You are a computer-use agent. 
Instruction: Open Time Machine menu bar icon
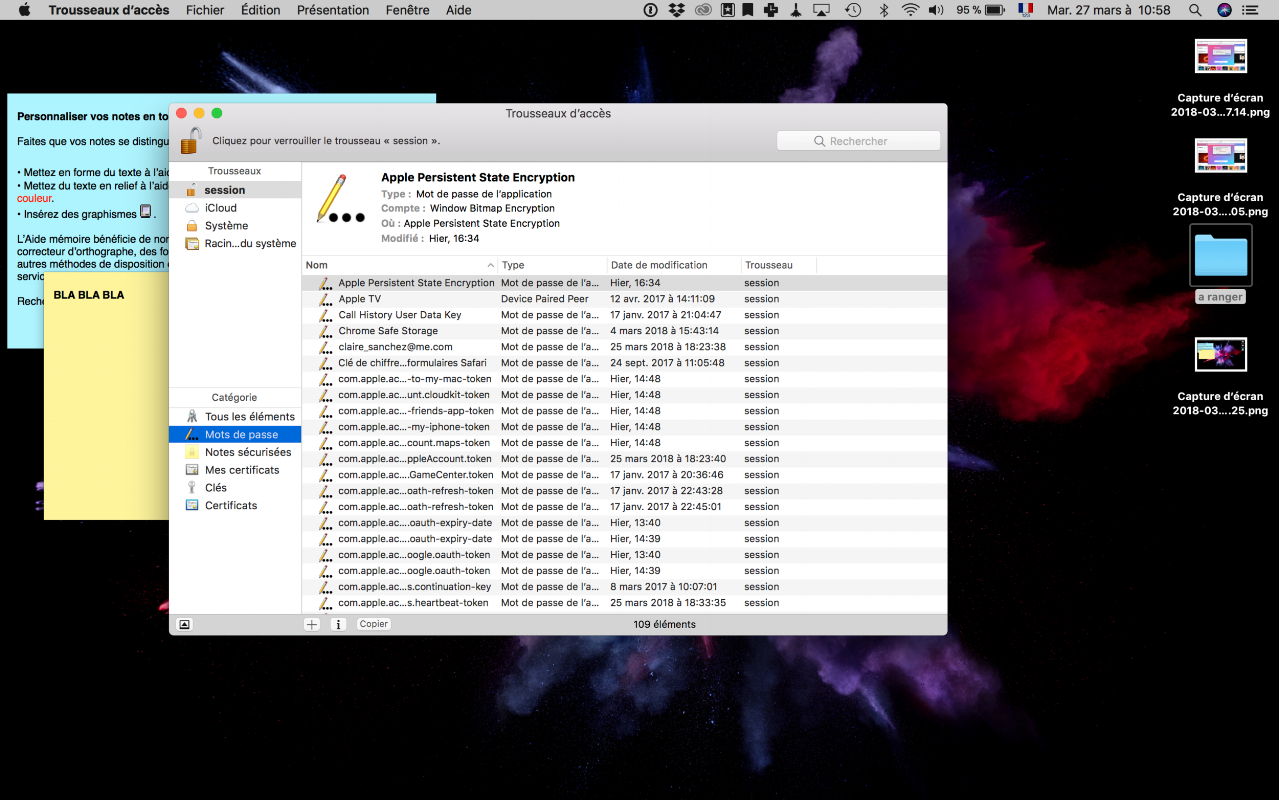pyautogui.click(x=853, y=10)
